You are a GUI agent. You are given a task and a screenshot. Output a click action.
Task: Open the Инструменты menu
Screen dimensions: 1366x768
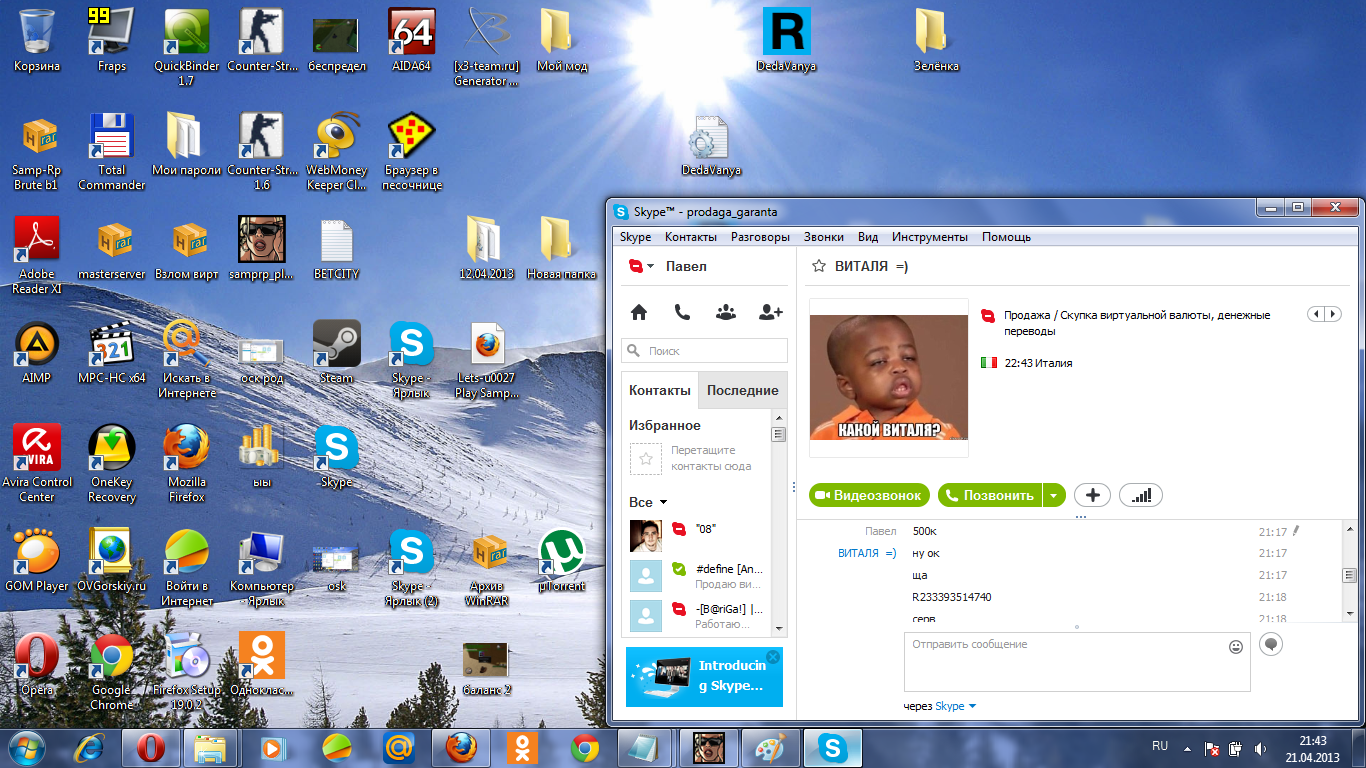tap(930, 237)
